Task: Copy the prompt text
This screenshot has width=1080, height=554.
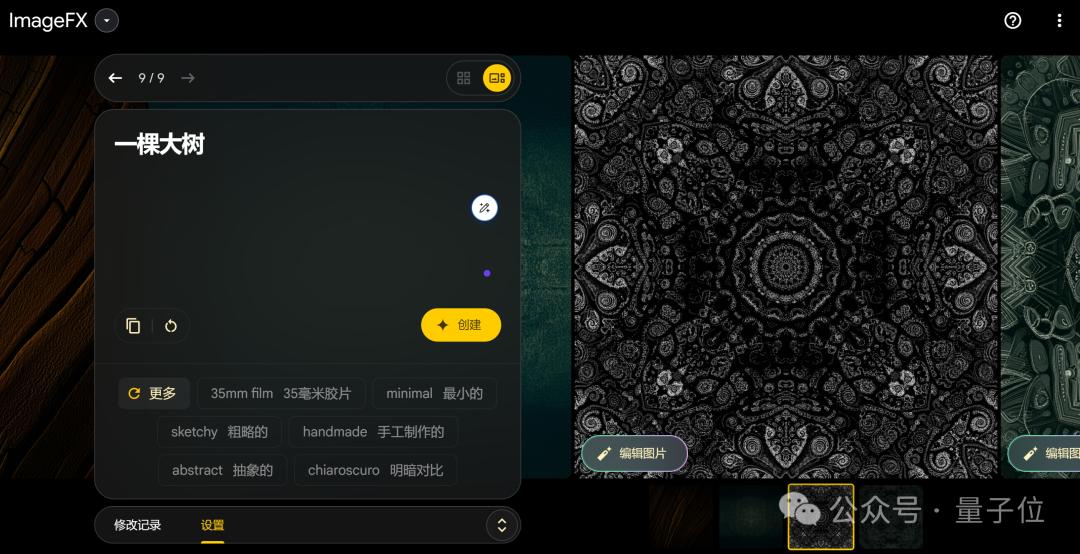Action: tap(133, 325)
